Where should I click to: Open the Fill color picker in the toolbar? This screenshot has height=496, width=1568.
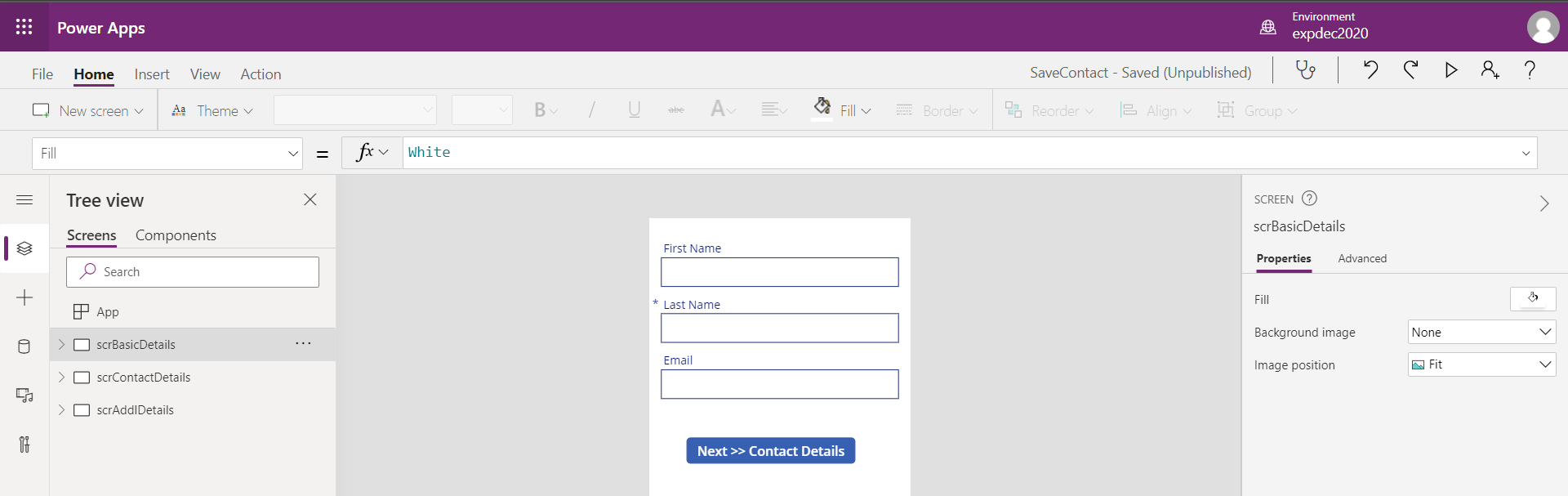(842, 109)
